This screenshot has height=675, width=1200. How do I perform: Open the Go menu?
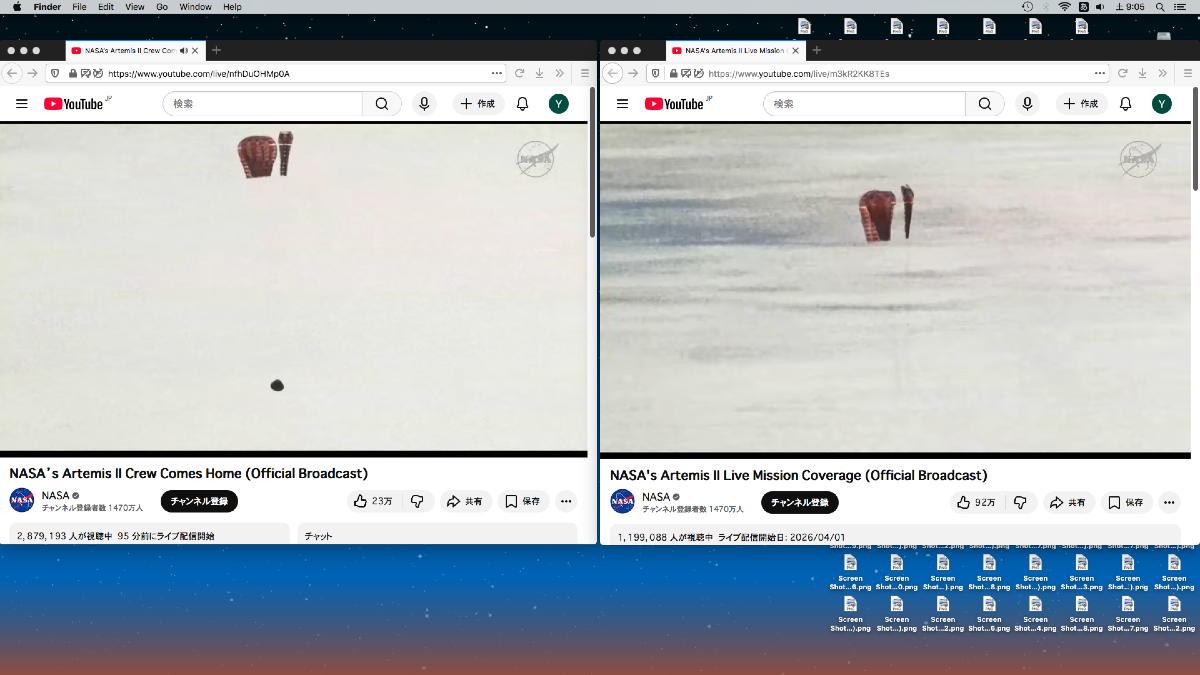coord(162,7)
